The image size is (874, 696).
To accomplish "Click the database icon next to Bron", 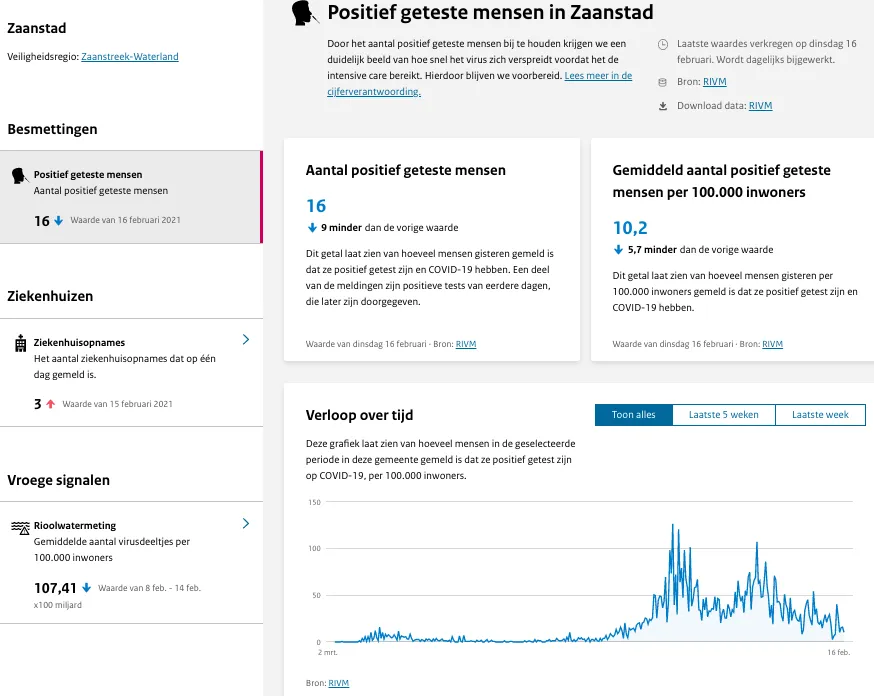I will click(663, 82).
